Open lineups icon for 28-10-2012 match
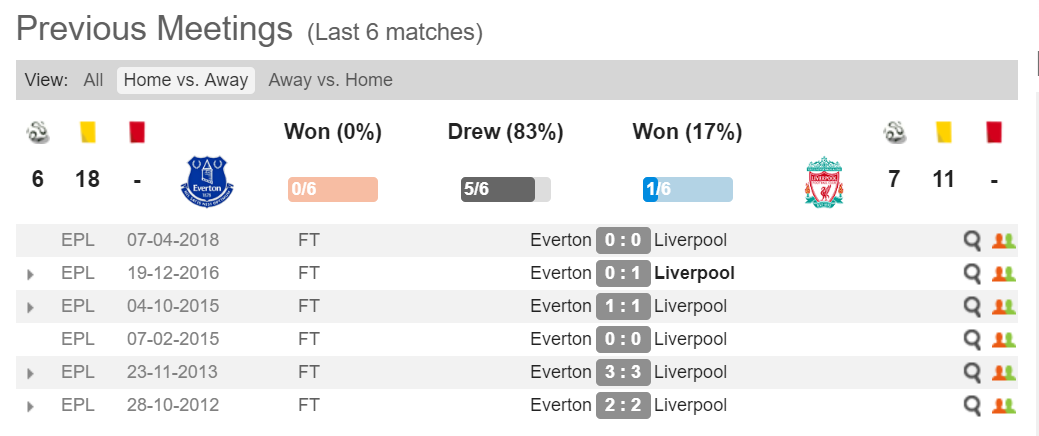Viewport: 1039px width, 436px height. [x=1003, y=406]
